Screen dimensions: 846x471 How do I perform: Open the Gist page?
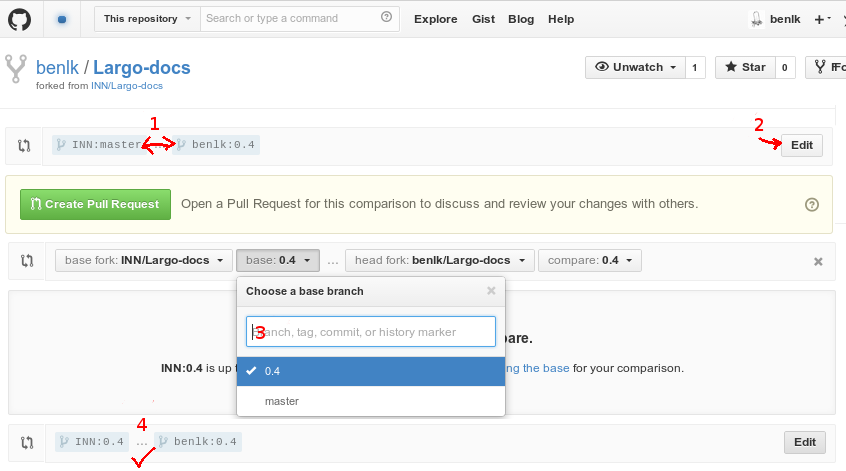(x=483, y=19)
